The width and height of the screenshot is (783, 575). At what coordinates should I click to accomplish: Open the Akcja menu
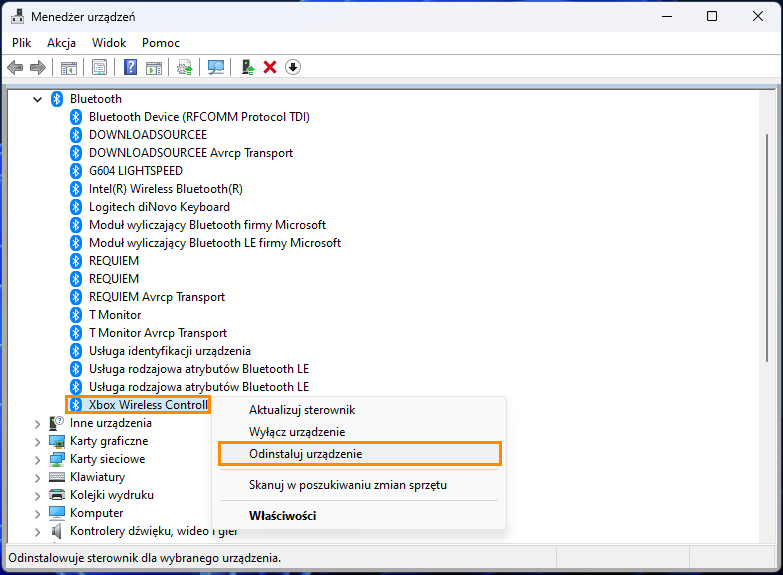tap(61, 43)
